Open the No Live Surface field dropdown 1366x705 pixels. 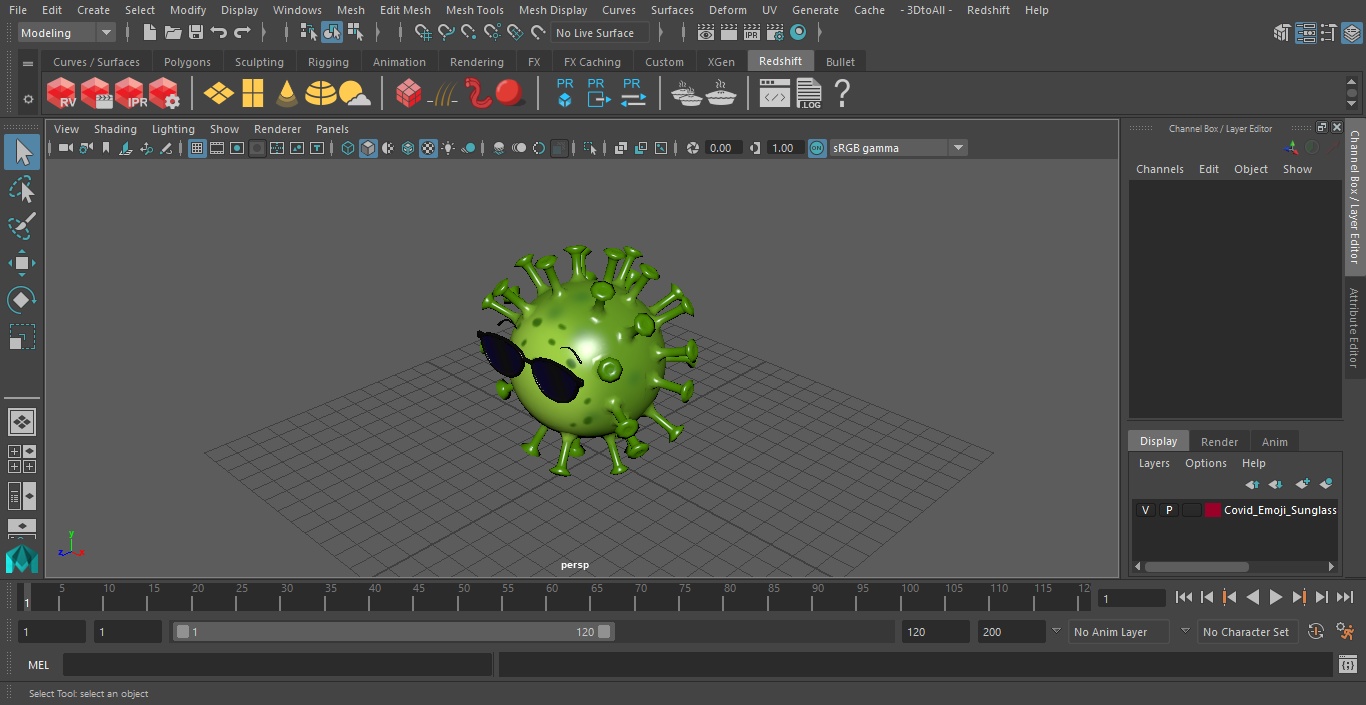point(601,33)
